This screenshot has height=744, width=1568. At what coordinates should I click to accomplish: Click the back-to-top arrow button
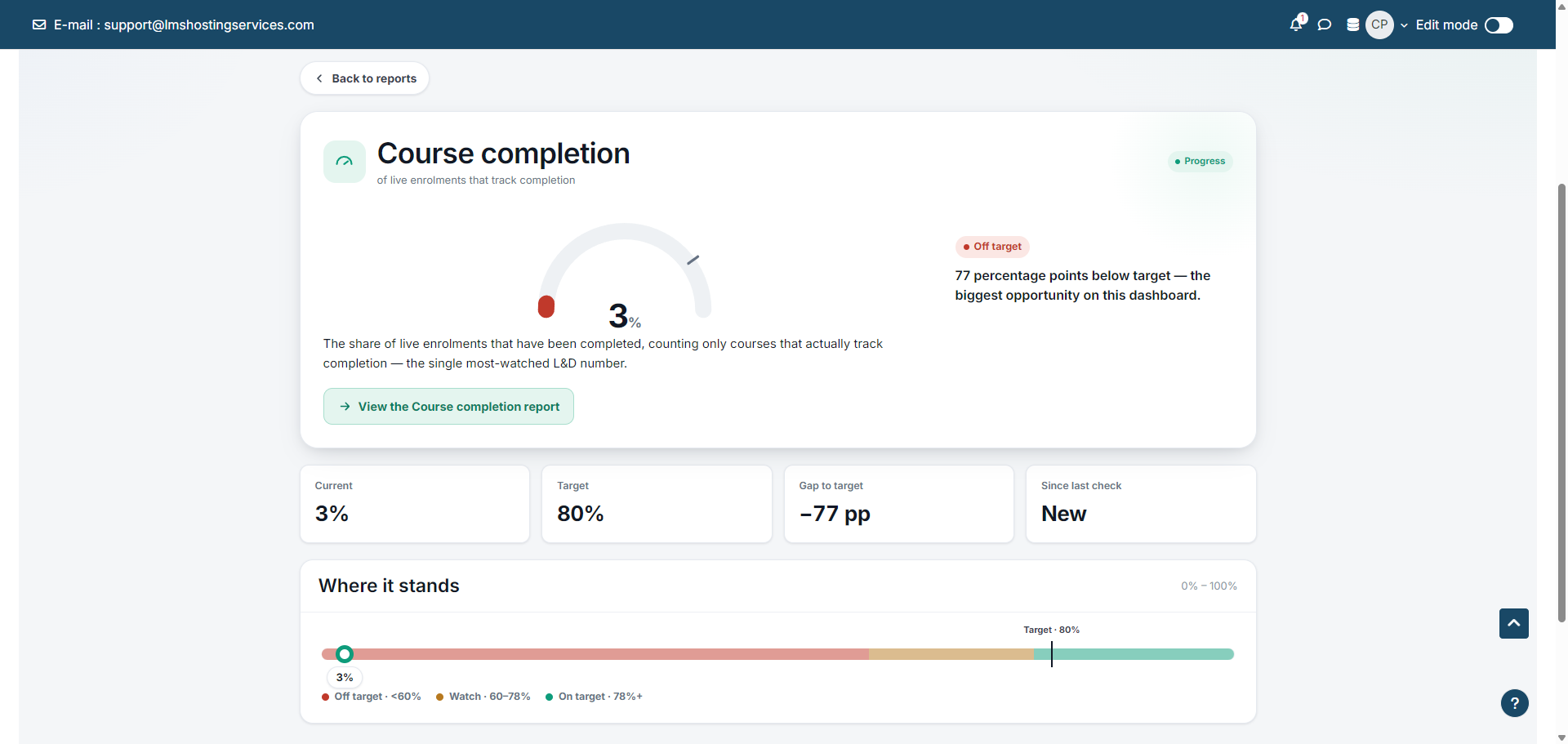[1514, 623]
